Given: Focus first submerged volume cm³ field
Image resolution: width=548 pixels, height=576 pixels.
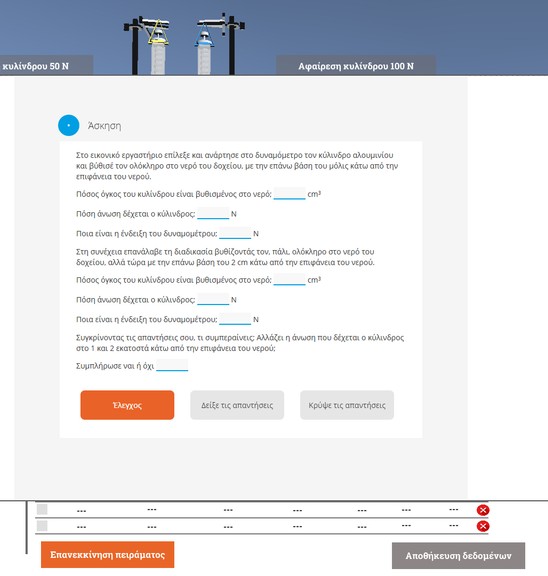Looking at the screenshot, I should 289,194.
